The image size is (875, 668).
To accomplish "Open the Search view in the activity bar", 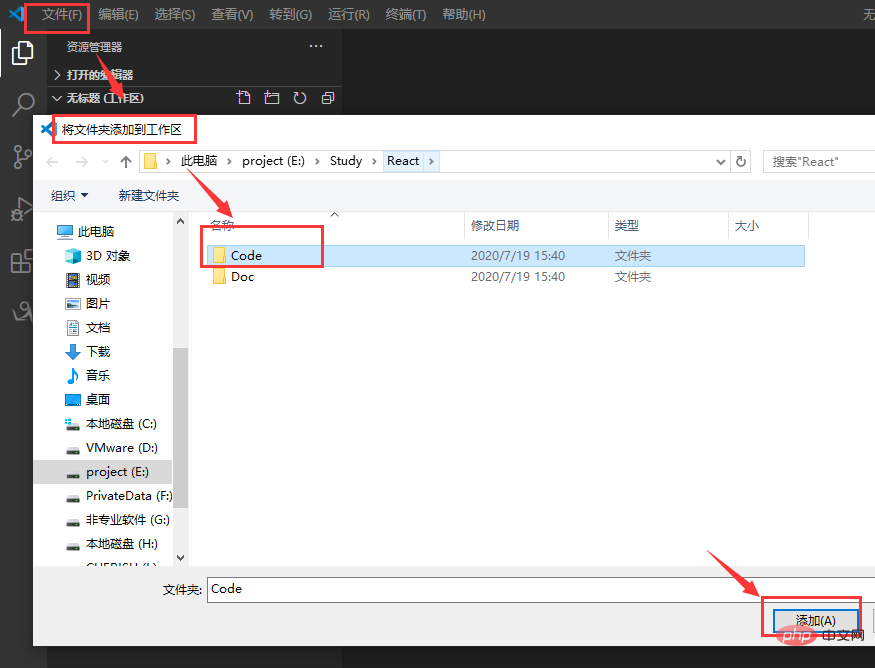I will tap(23, 104).
